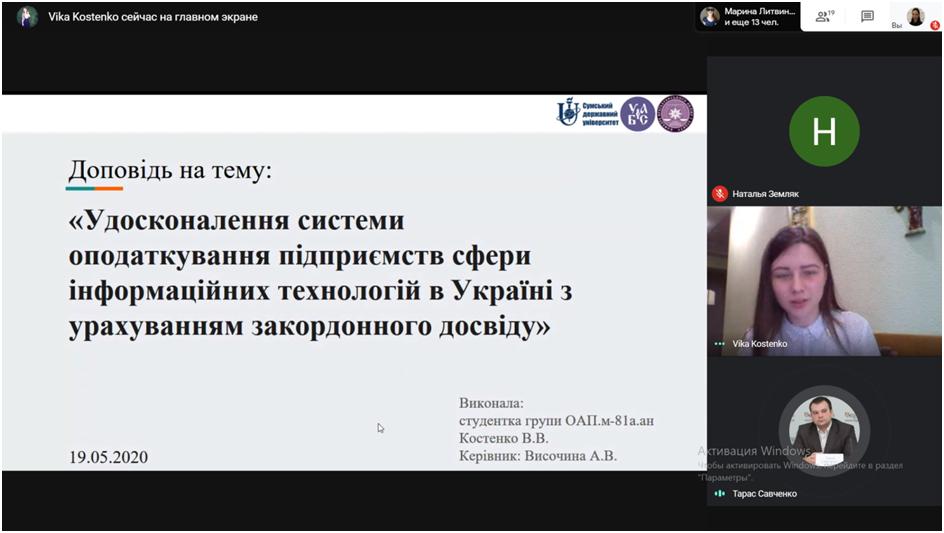Click the Тарас Савченко name label
Image resolution: width=944 pixels, height=533 pixels.
point(764,494)
